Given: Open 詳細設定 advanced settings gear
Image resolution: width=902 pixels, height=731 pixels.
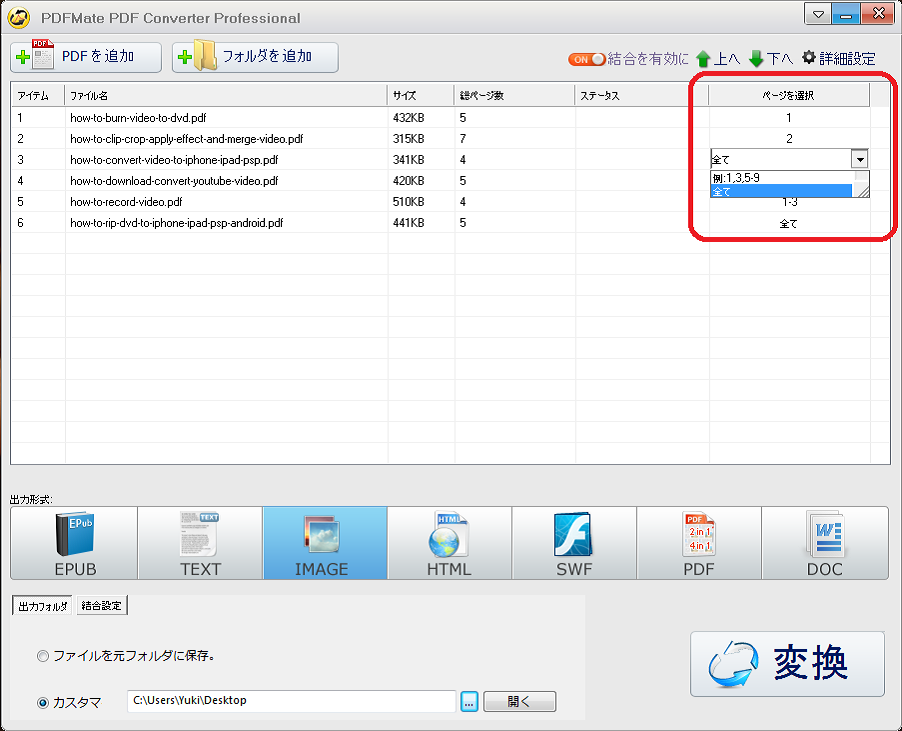Looking at the screenshot, I should [839, 58].
